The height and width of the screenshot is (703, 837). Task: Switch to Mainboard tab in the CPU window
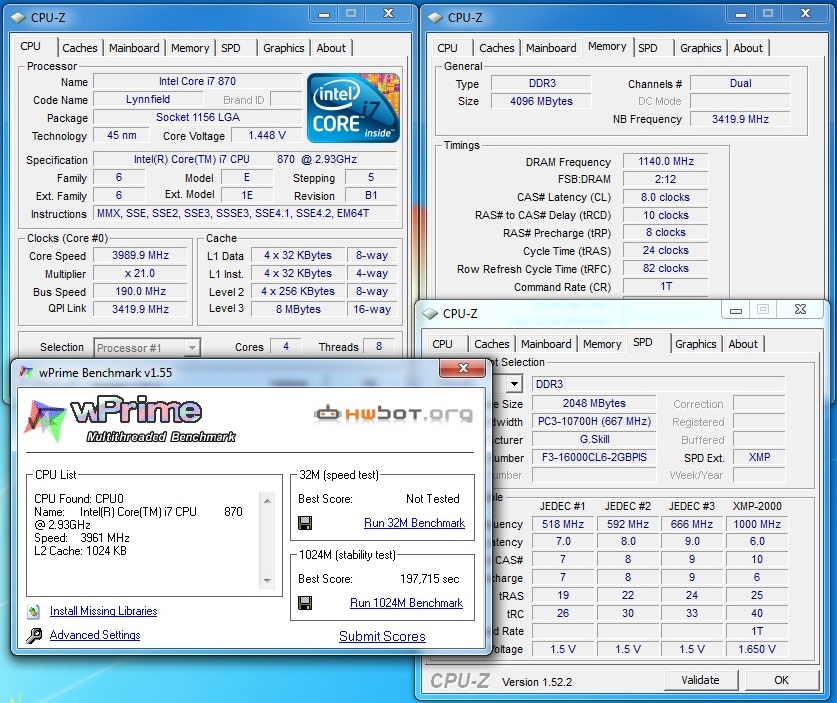(x=134, y=48)
